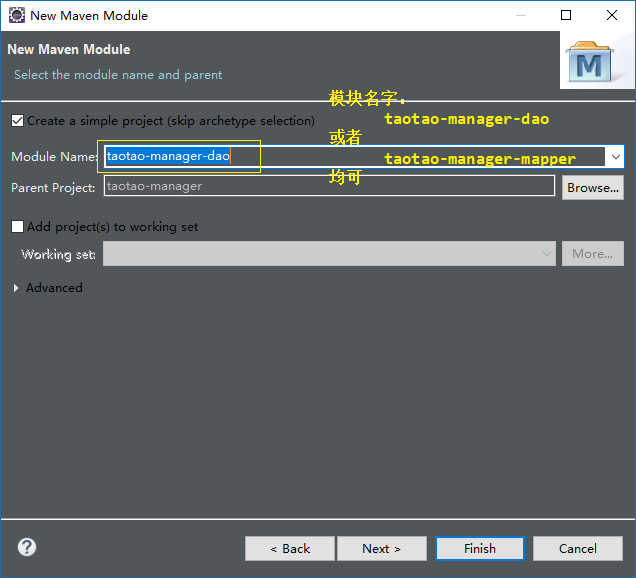
Task: Click the 'Module Name:' label
Action: click(x=54, y=157)
